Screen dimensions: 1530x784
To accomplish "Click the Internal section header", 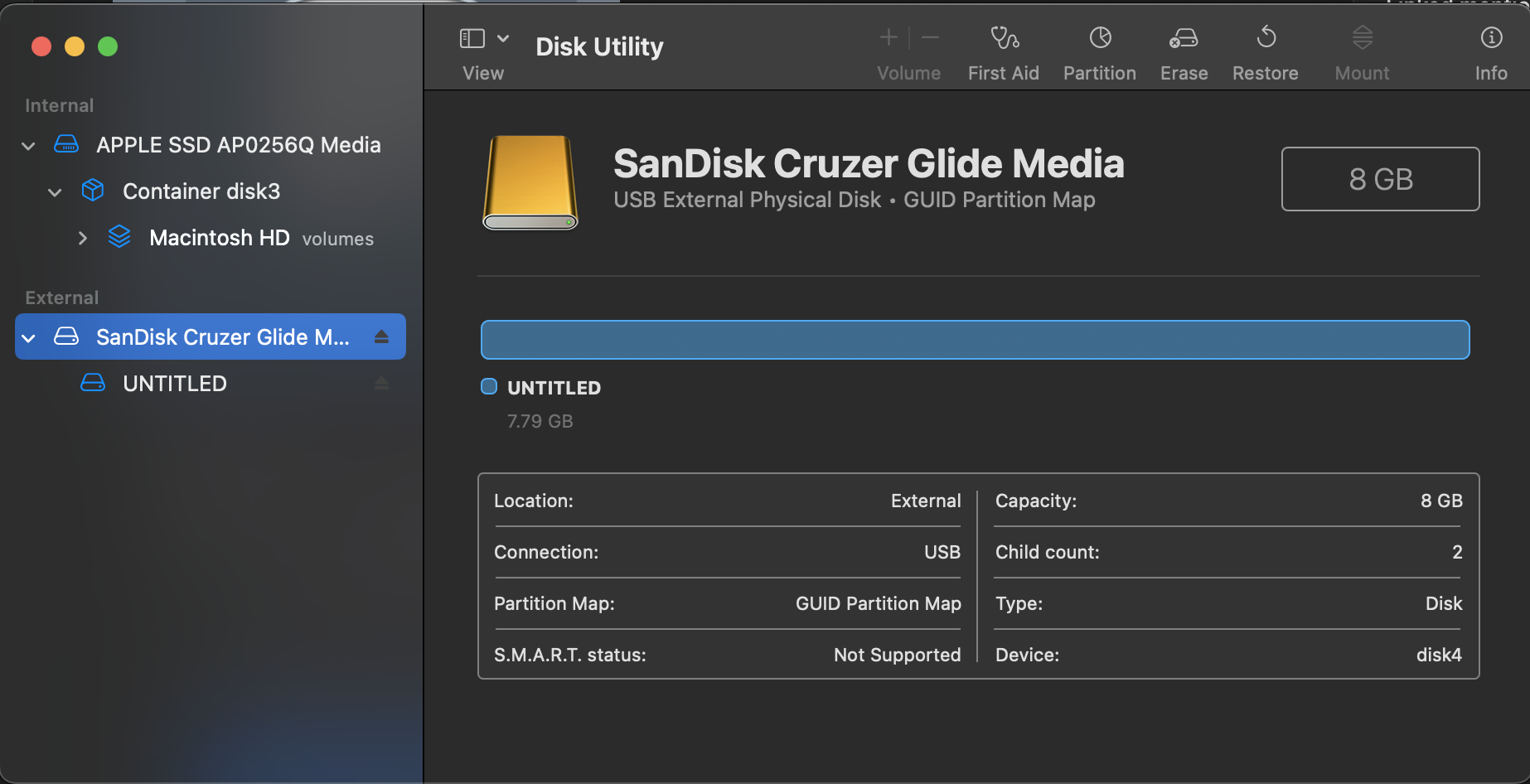I will click(x=59, y=105).
